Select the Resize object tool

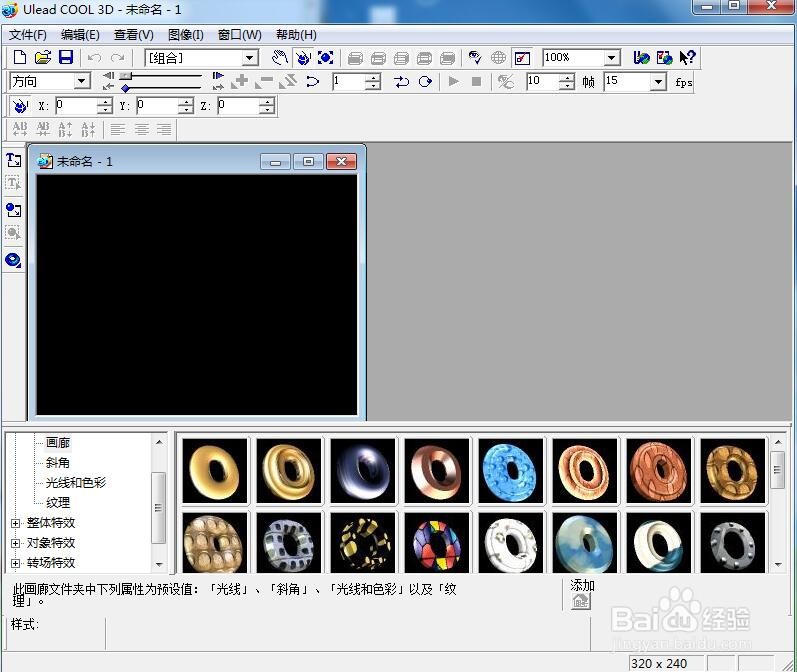(326, 57)
